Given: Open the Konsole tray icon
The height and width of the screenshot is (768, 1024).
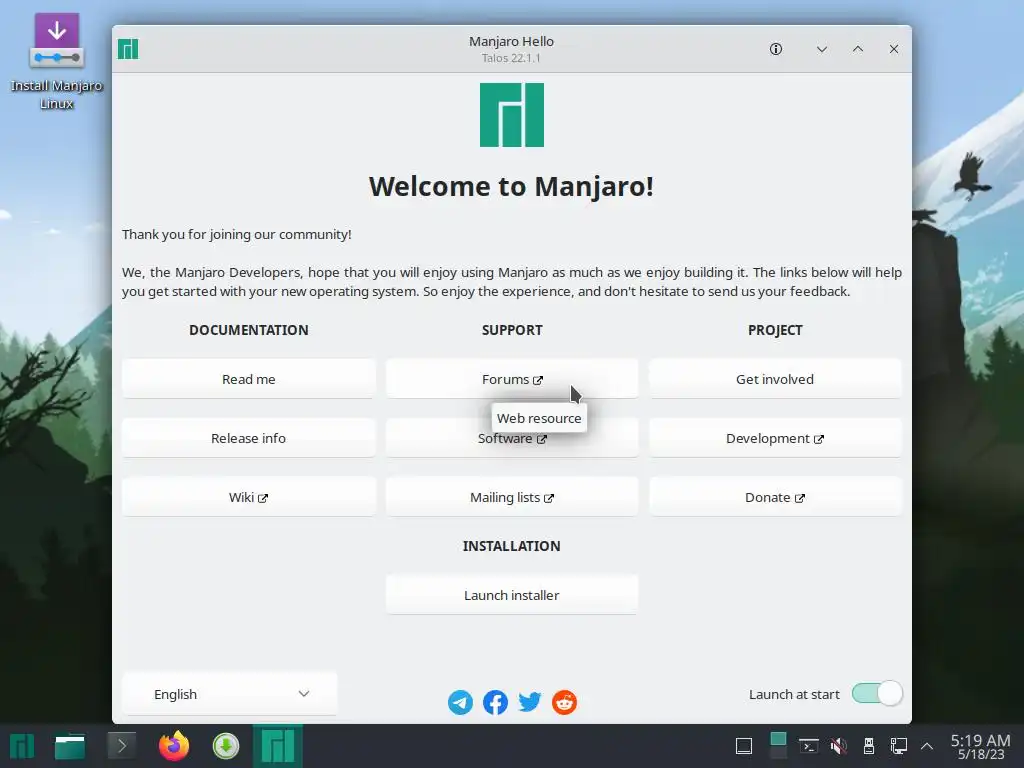Looking at the screenshot, I should tap(809, 746).
